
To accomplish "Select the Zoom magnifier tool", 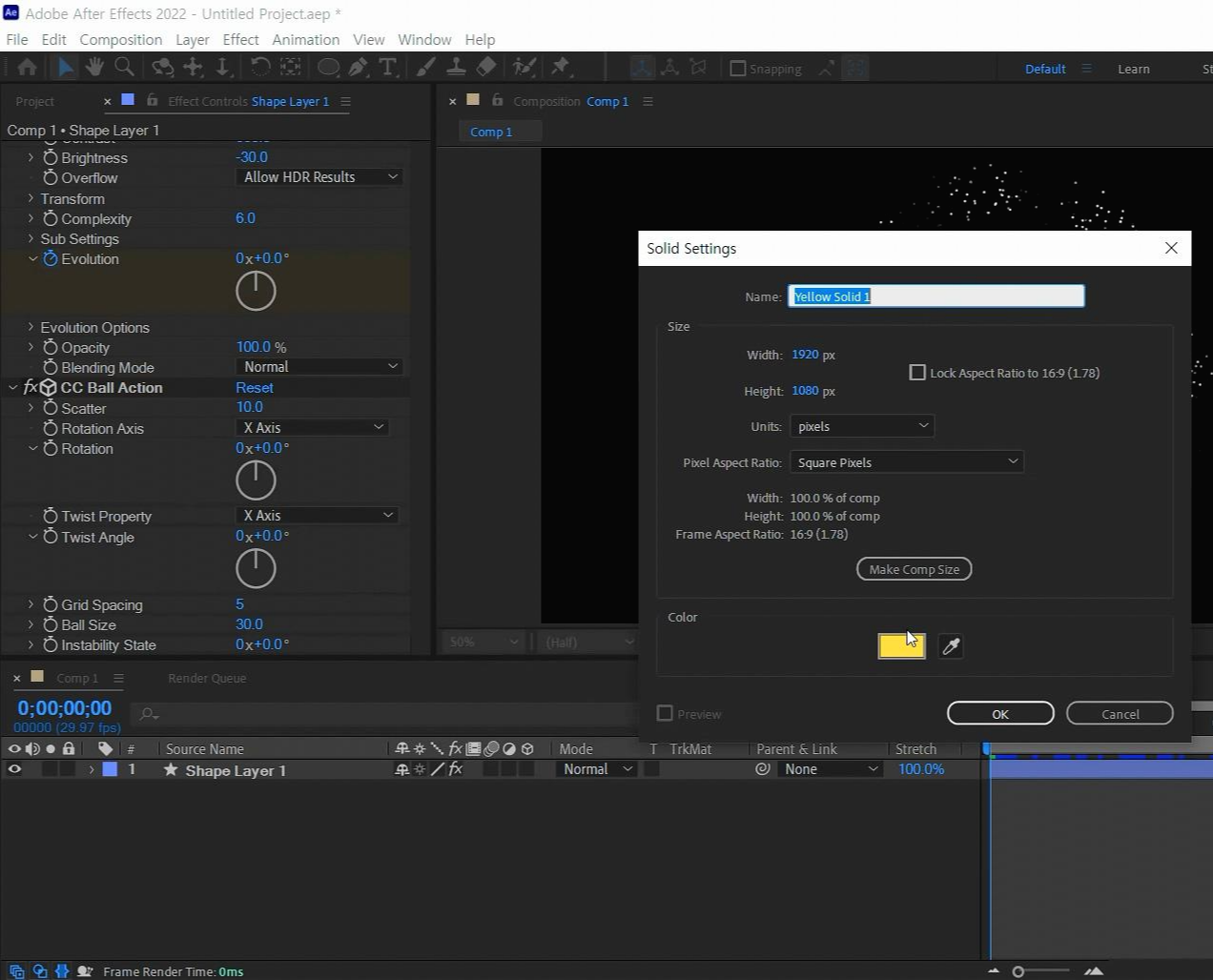I will [124, 67].
